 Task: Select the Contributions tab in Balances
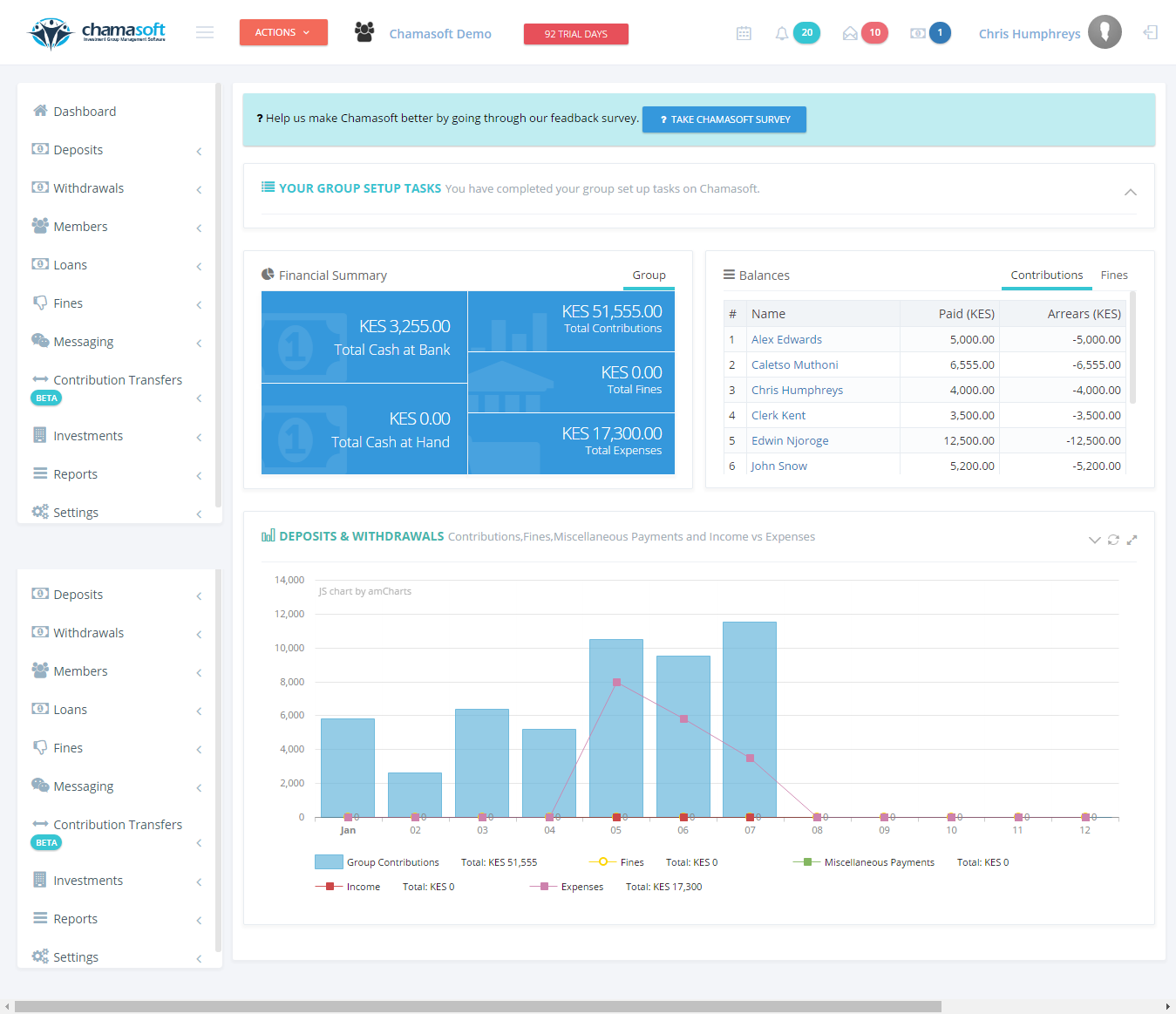[1046, 276]
